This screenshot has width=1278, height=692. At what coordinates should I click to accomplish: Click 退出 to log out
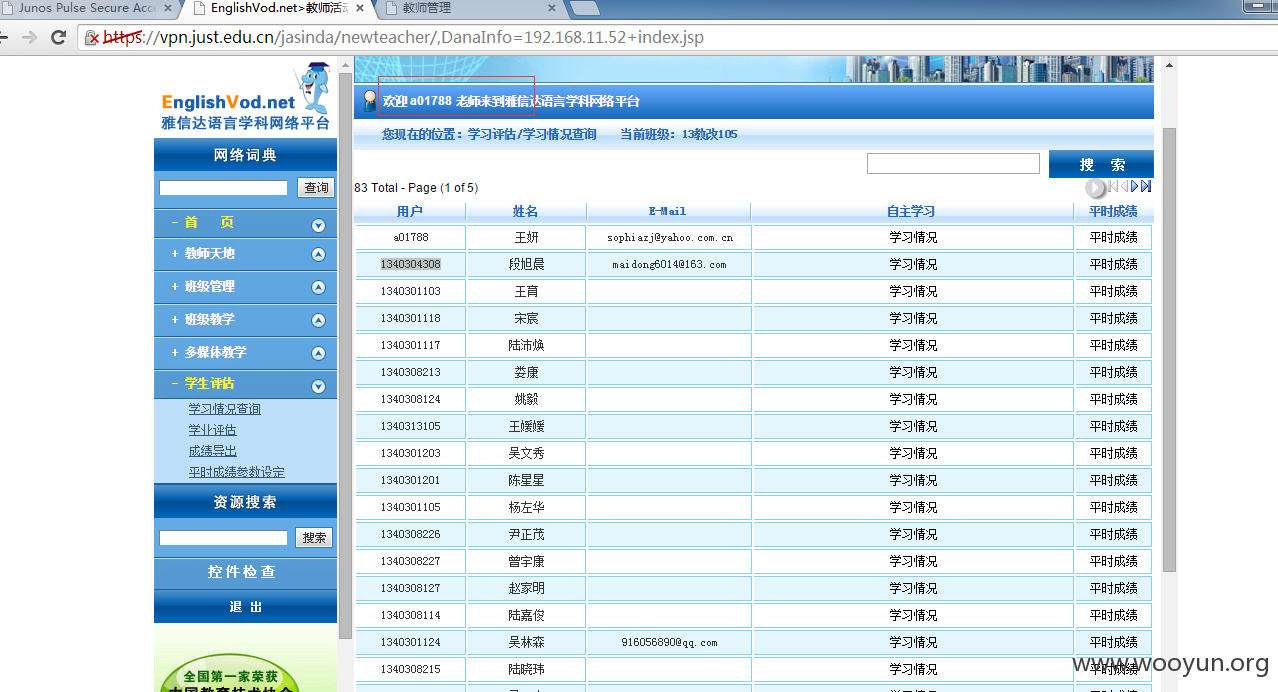(x=245, y=607)
